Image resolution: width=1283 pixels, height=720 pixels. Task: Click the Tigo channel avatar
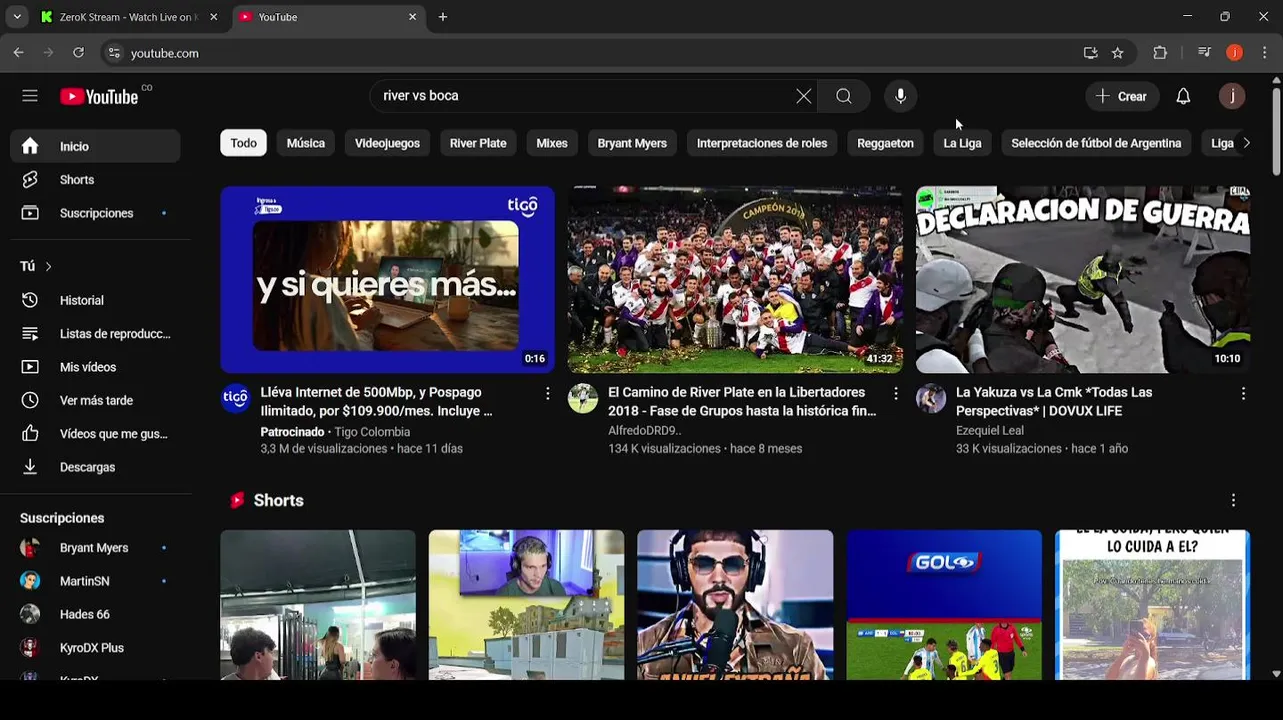(236, 398)
